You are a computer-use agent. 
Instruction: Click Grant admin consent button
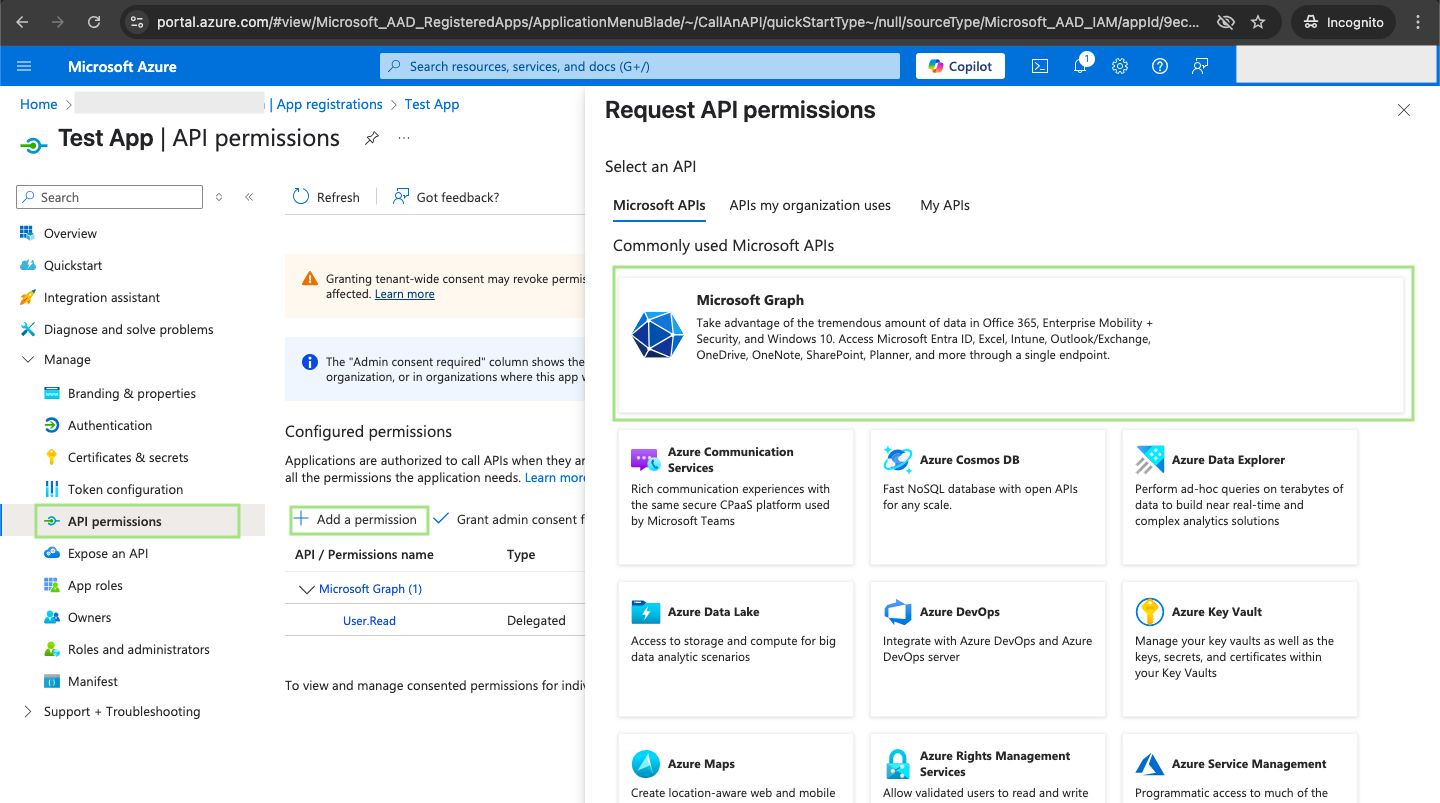[508, 519]
